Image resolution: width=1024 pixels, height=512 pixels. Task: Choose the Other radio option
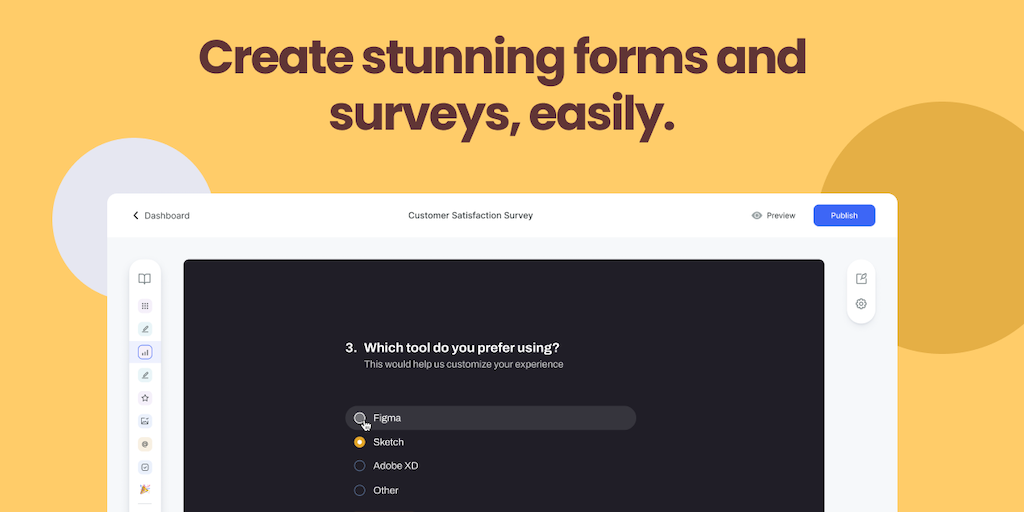(360, 490)
